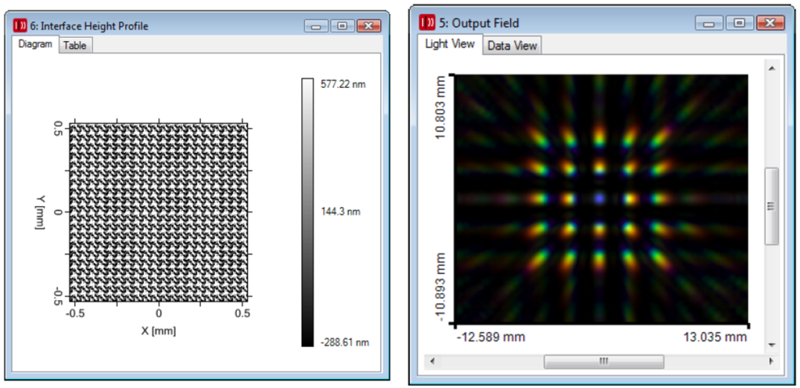Select the Diagram tab
Viewport: 800px width, 388px height.
[x=35, y=44]
